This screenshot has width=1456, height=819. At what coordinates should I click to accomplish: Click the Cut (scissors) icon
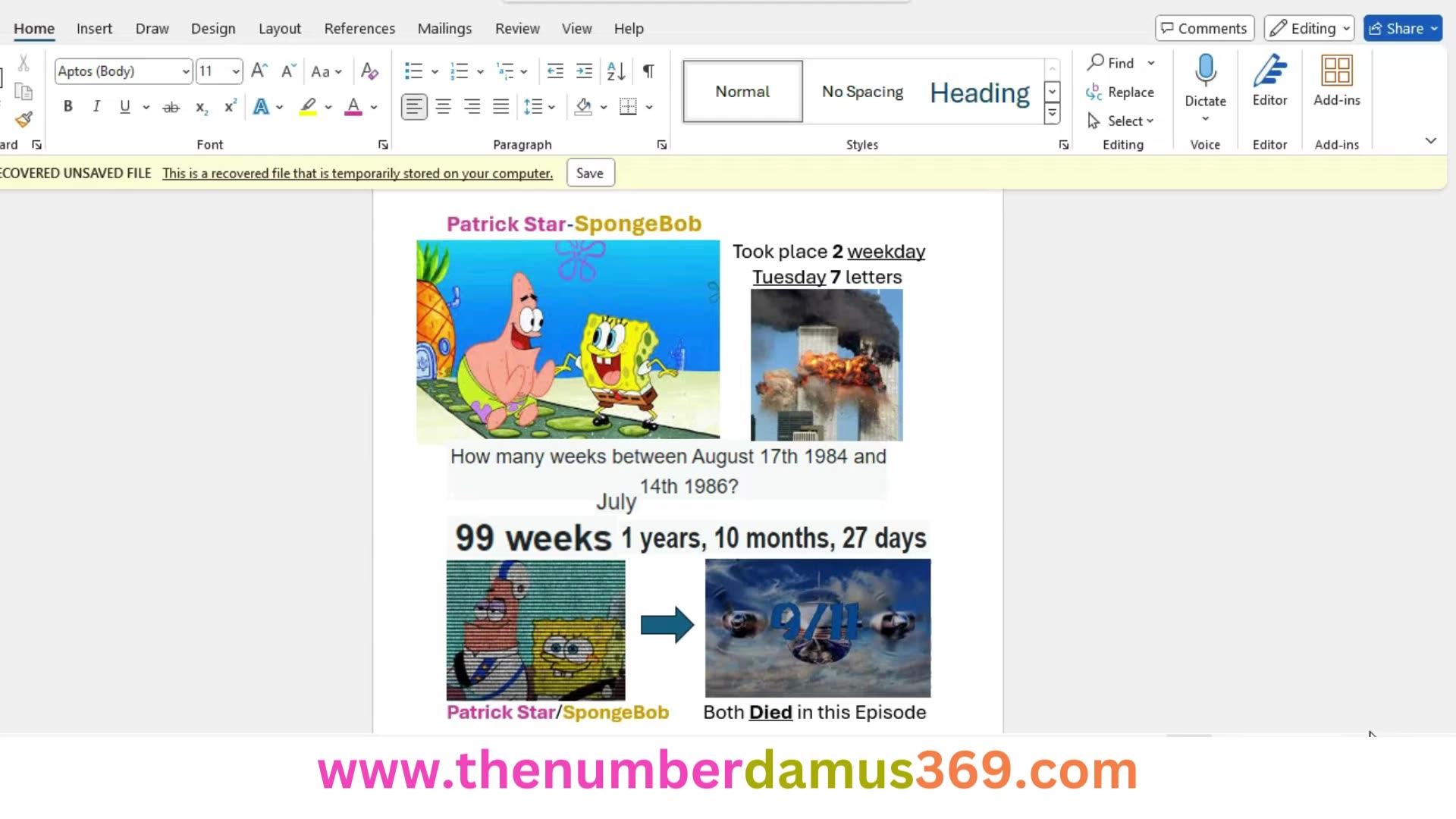pyautogui.click(x=24, y=61)
